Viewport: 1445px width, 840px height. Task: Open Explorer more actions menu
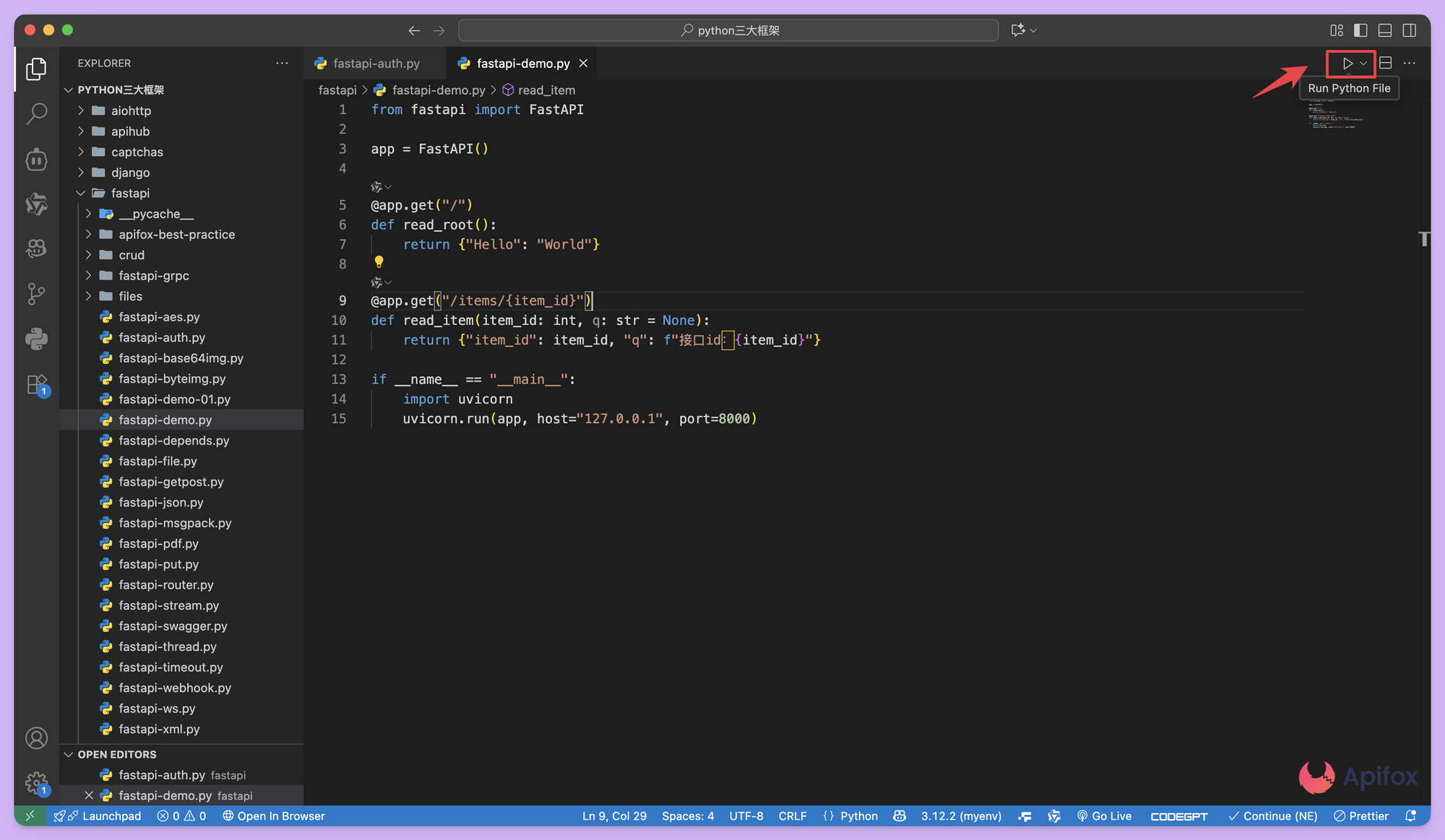282,64
